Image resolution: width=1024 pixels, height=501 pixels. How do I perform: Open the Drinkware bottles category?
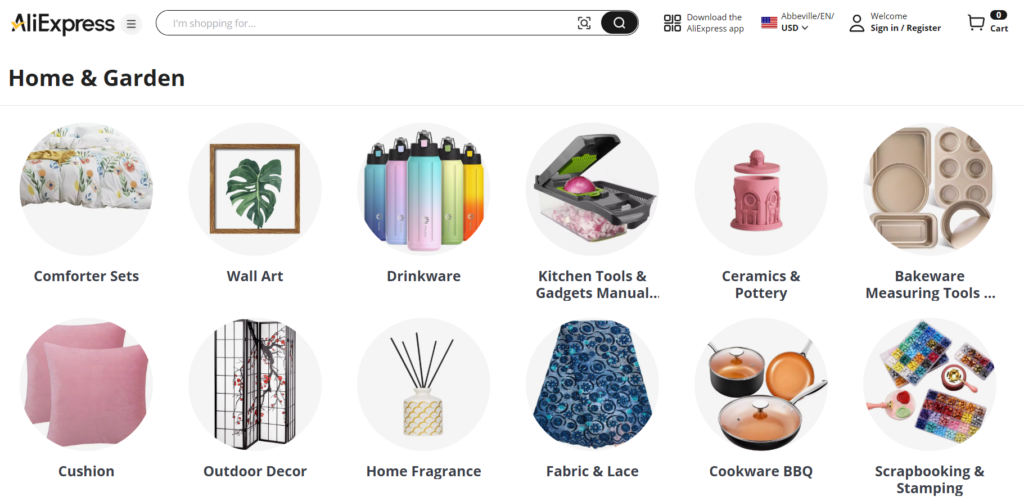point(423,189)
